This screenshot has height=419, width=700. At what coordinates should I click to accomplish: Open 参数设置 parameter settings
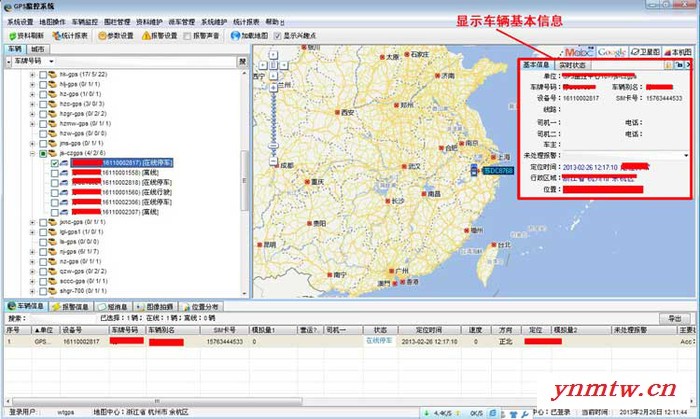coord(116,36)
